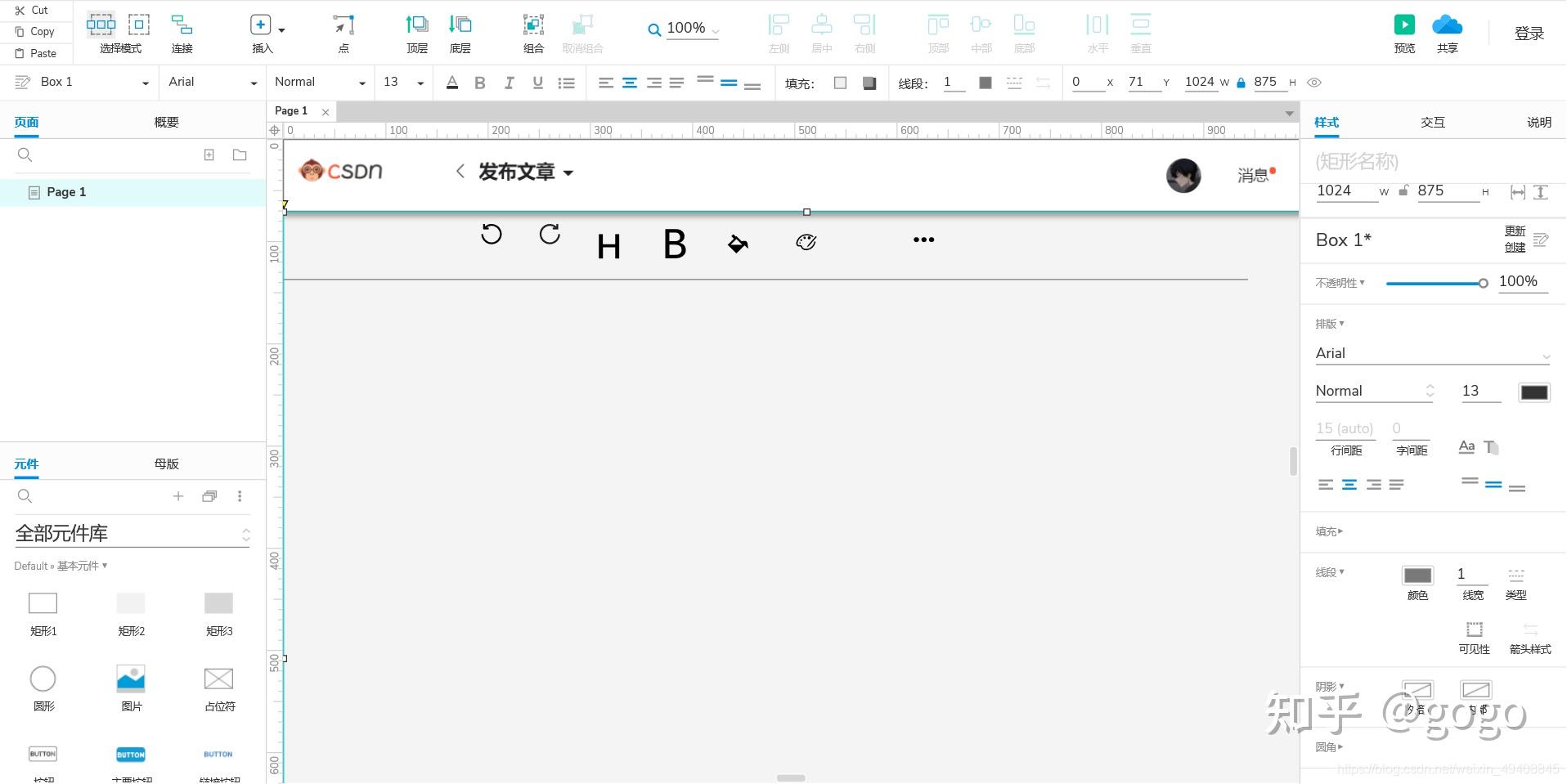Click the 登录 login button

[1529, 34]
